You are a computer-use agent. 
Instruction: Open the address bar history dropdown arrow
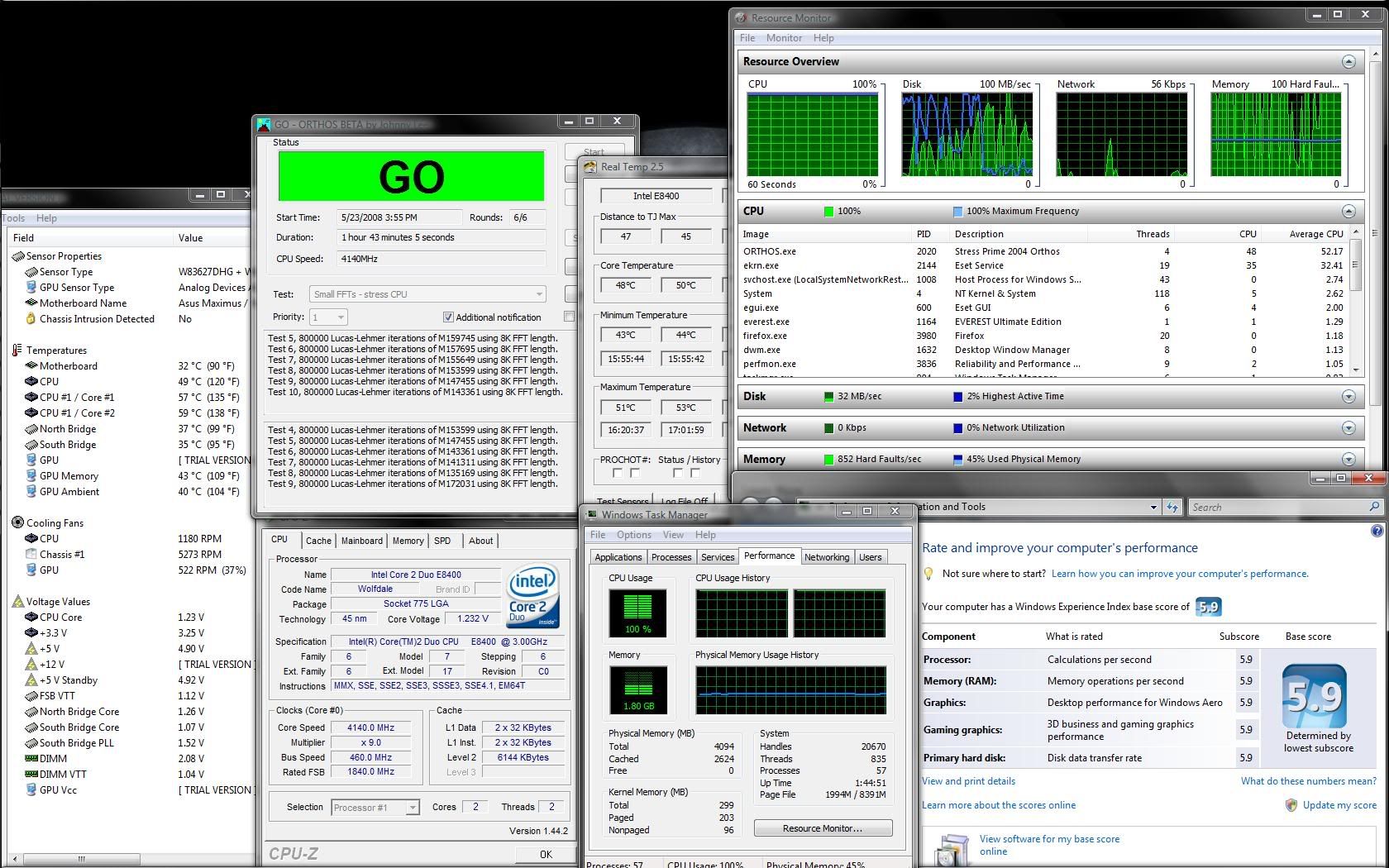[1153, 507]
